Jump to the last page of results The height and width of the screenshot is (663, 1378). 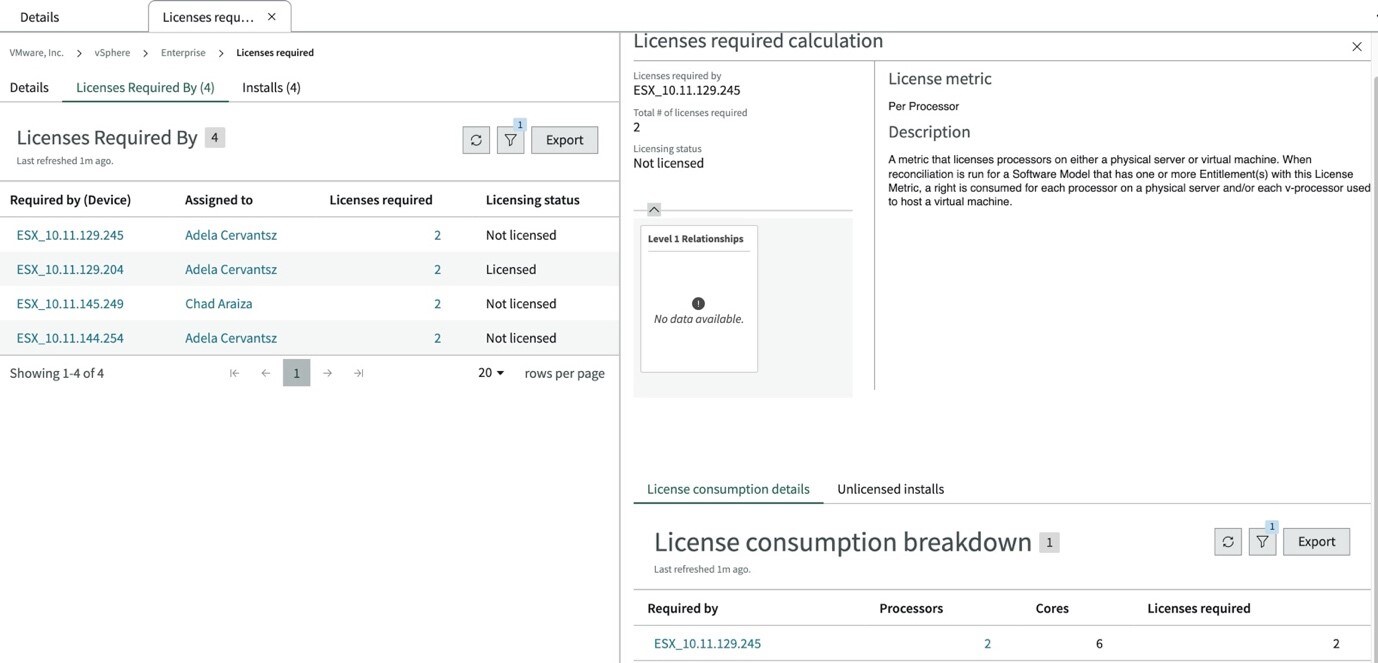click(357, 371)
